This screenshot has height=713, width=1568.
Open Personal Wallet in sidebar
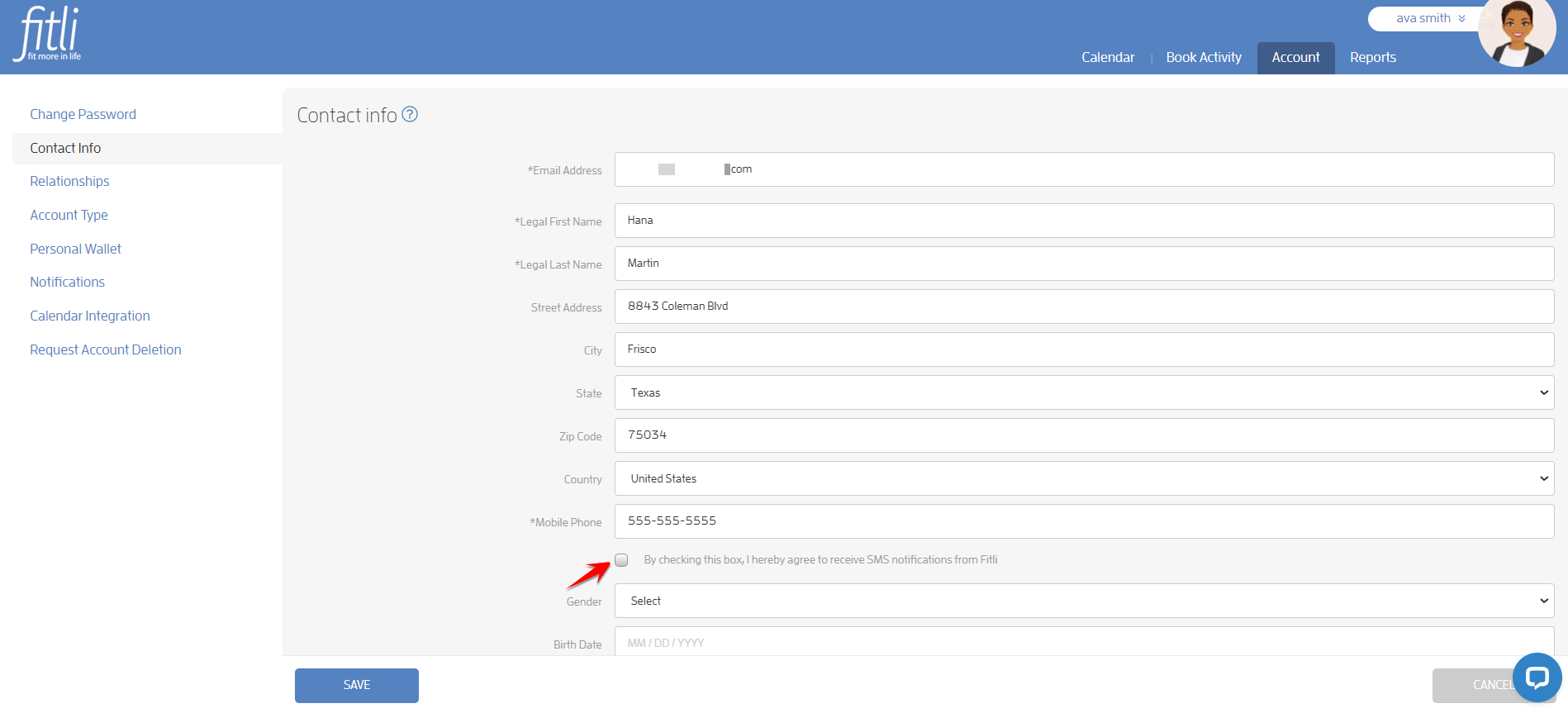(x=75, y=249)
